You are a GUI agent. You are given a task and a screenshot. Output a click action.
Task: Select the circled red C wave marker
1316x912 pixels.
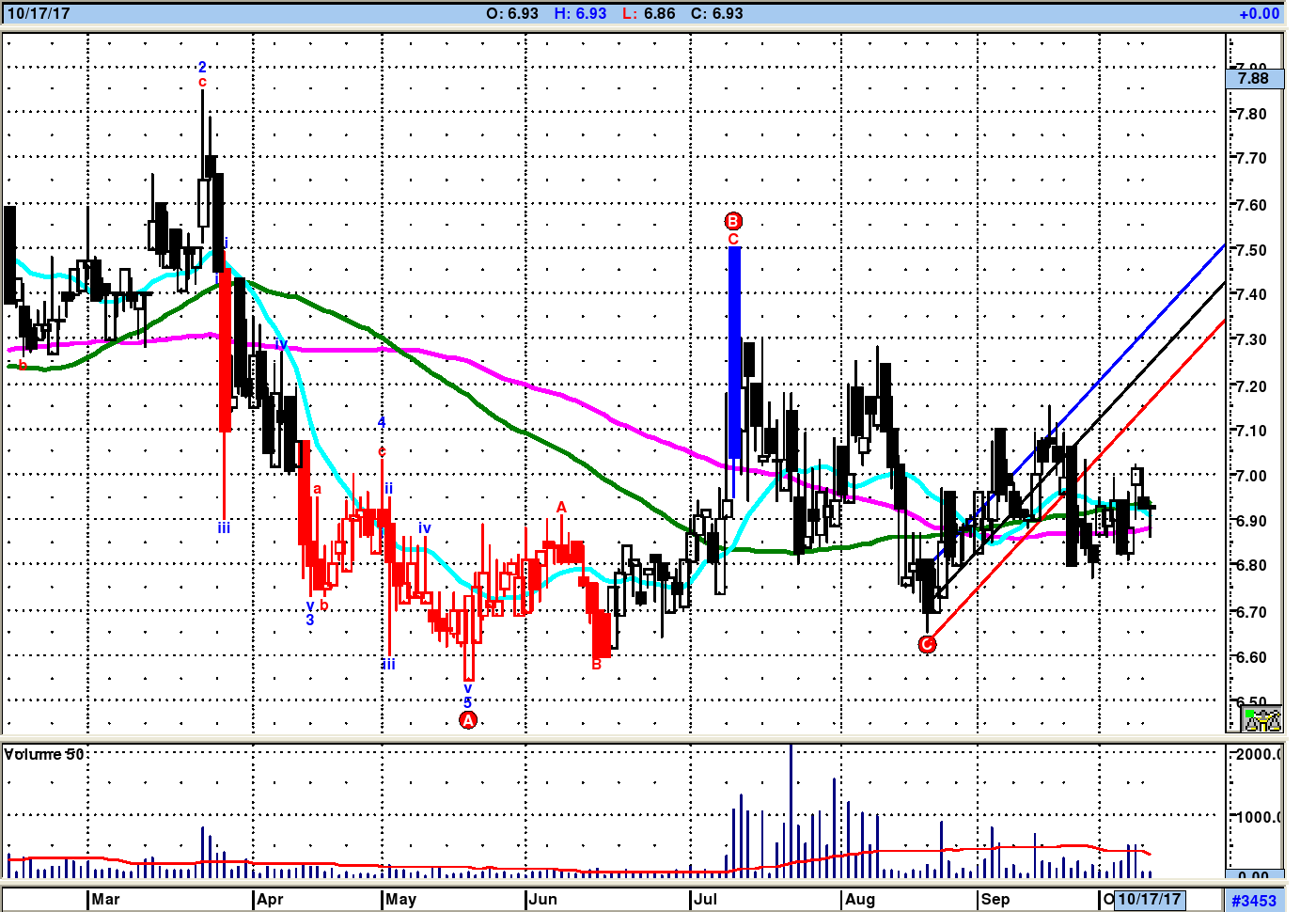927,644
